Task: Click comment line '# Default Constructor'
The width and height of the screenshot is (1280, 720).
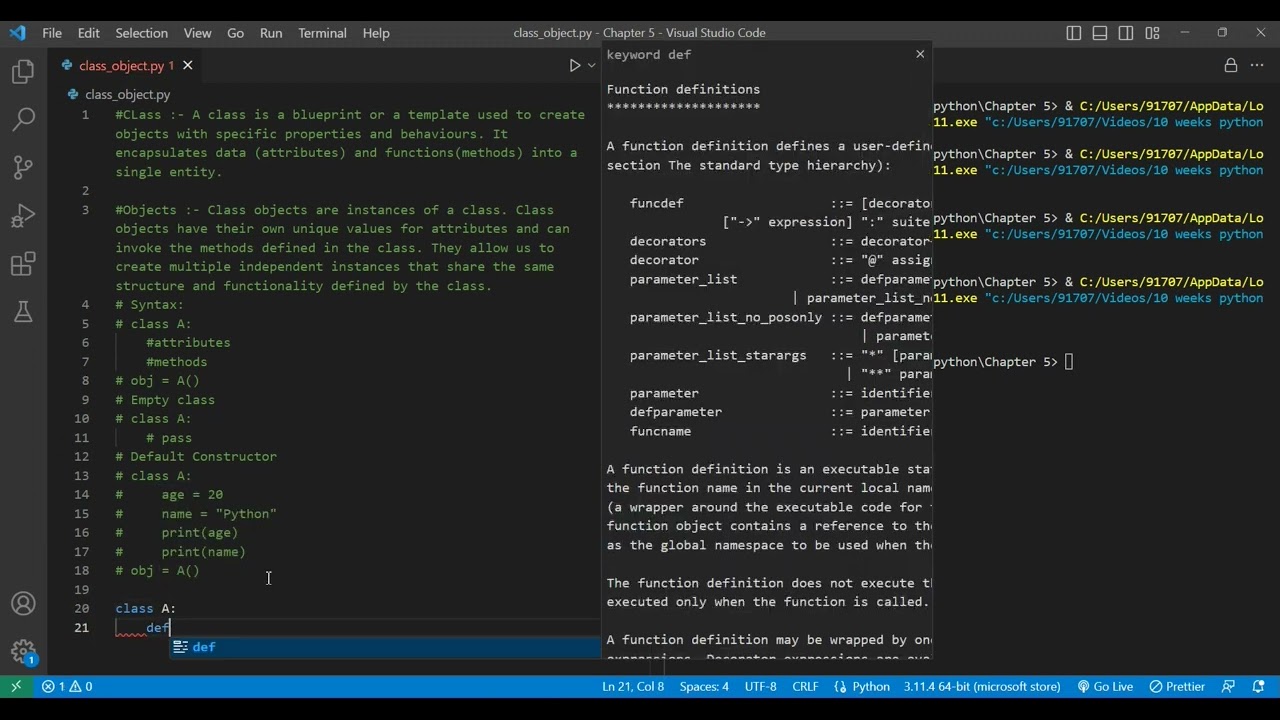Action: click(x=196, y=457)
